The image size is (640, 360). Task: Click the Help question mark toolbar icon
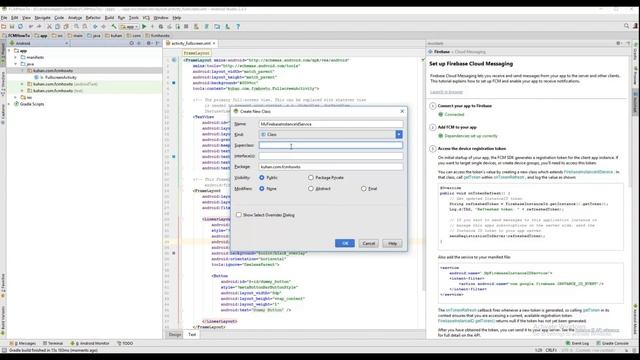pyautogui.click(x=238, y=27)
